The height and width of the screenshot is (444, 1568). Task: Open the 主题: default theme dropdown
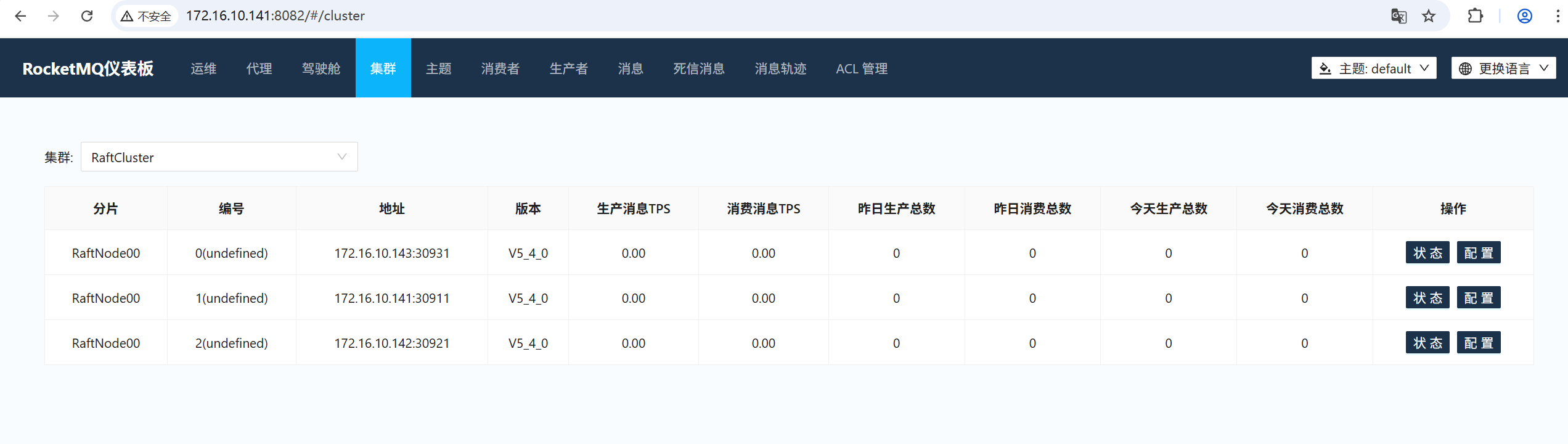(x=1374, y=68)
